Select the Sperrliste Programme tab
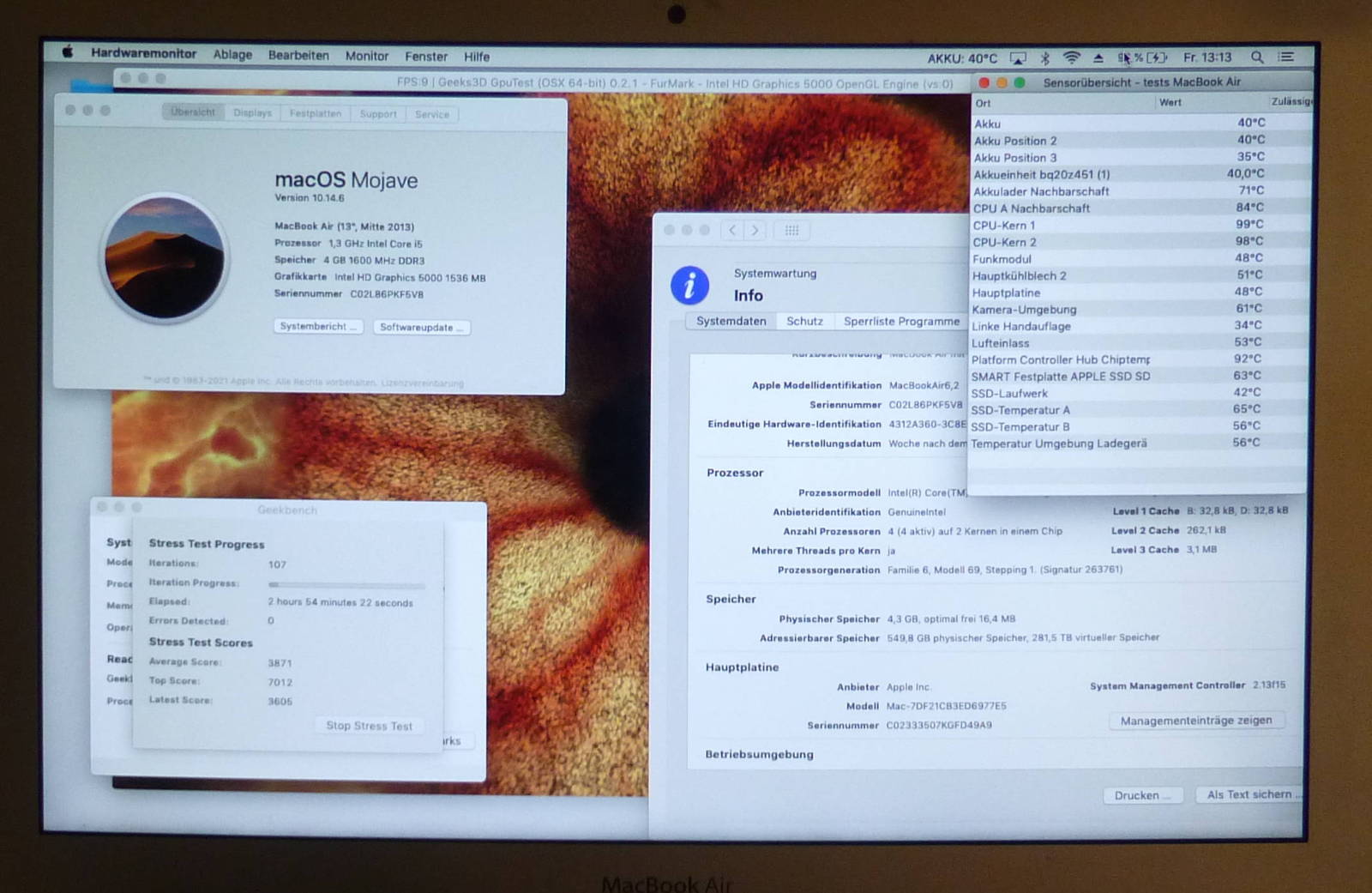The height and width of the screenshot is (893, 1372). click(x=901, y=321)
